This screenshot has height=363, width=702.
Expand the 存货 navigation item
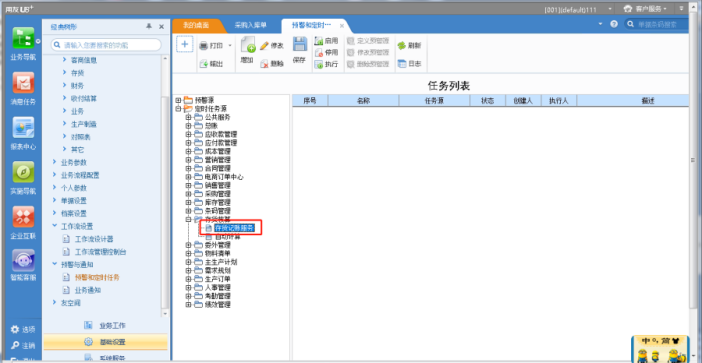click(x=64, y=73)
